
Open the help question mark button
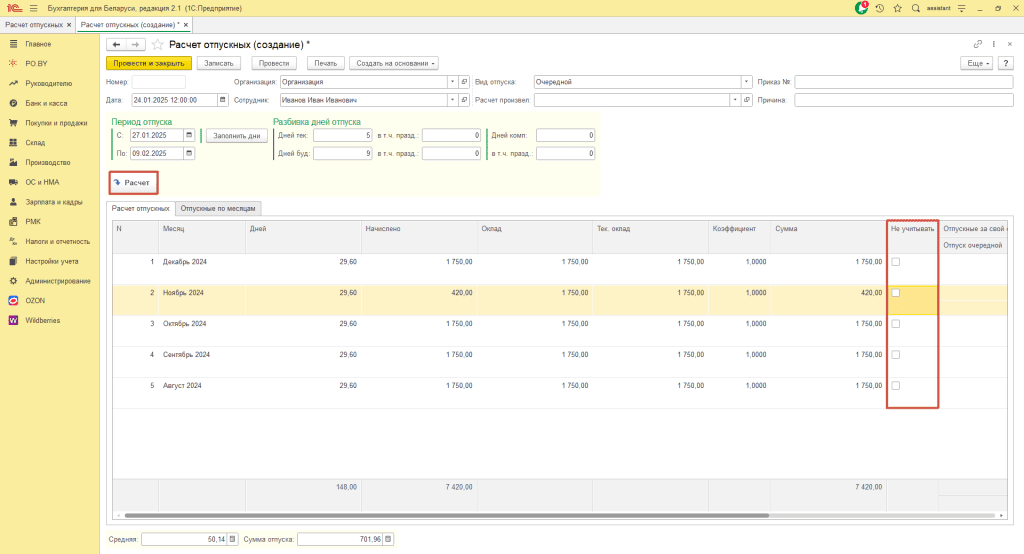pos(1007,63)
